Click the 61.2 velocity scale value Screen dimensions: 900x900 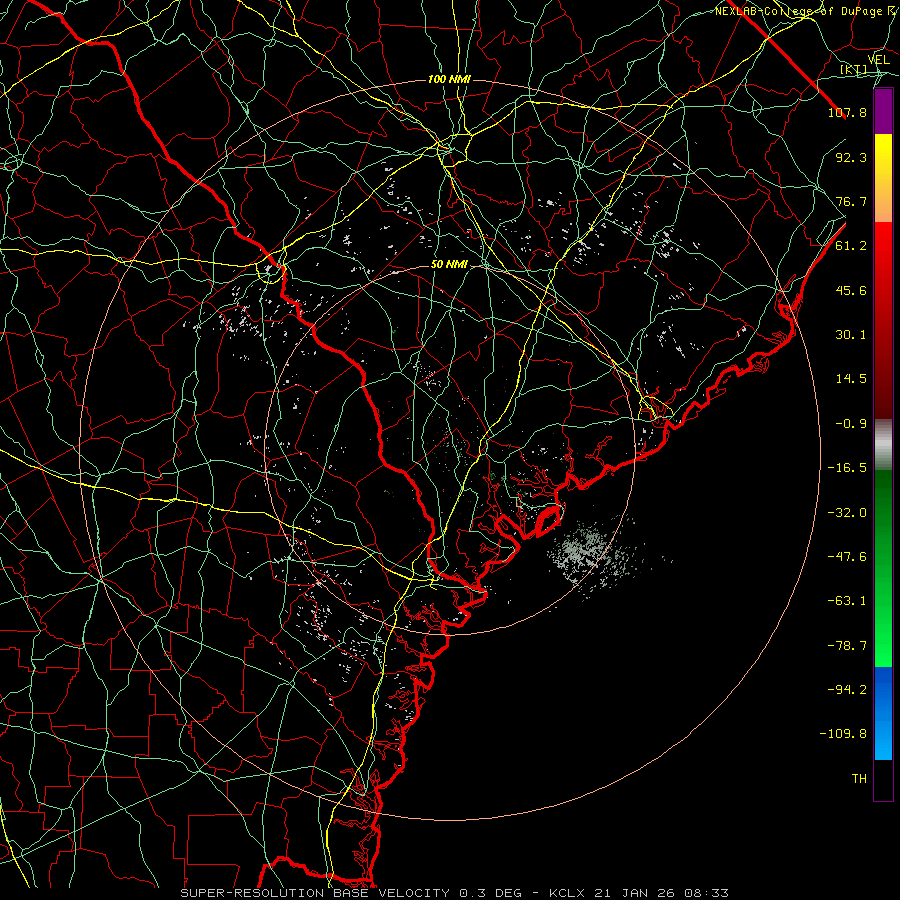point(851,246)
